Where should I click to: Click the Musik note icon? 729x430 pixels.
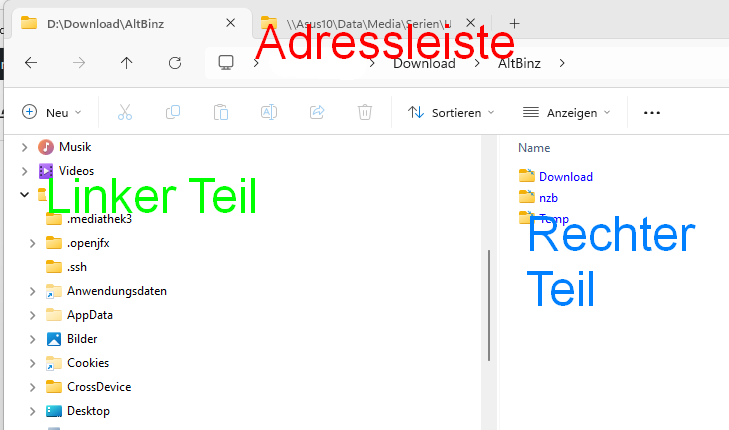pyautogui.click(x=46, y=147)
